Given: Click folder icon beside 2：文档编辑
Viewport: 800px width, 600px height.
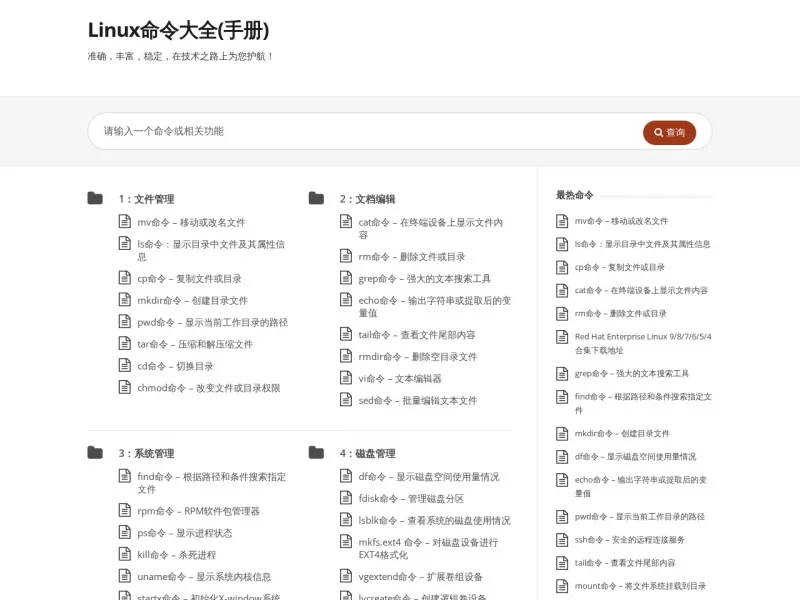Looking at the screenshot, I should tap(316, 198).
